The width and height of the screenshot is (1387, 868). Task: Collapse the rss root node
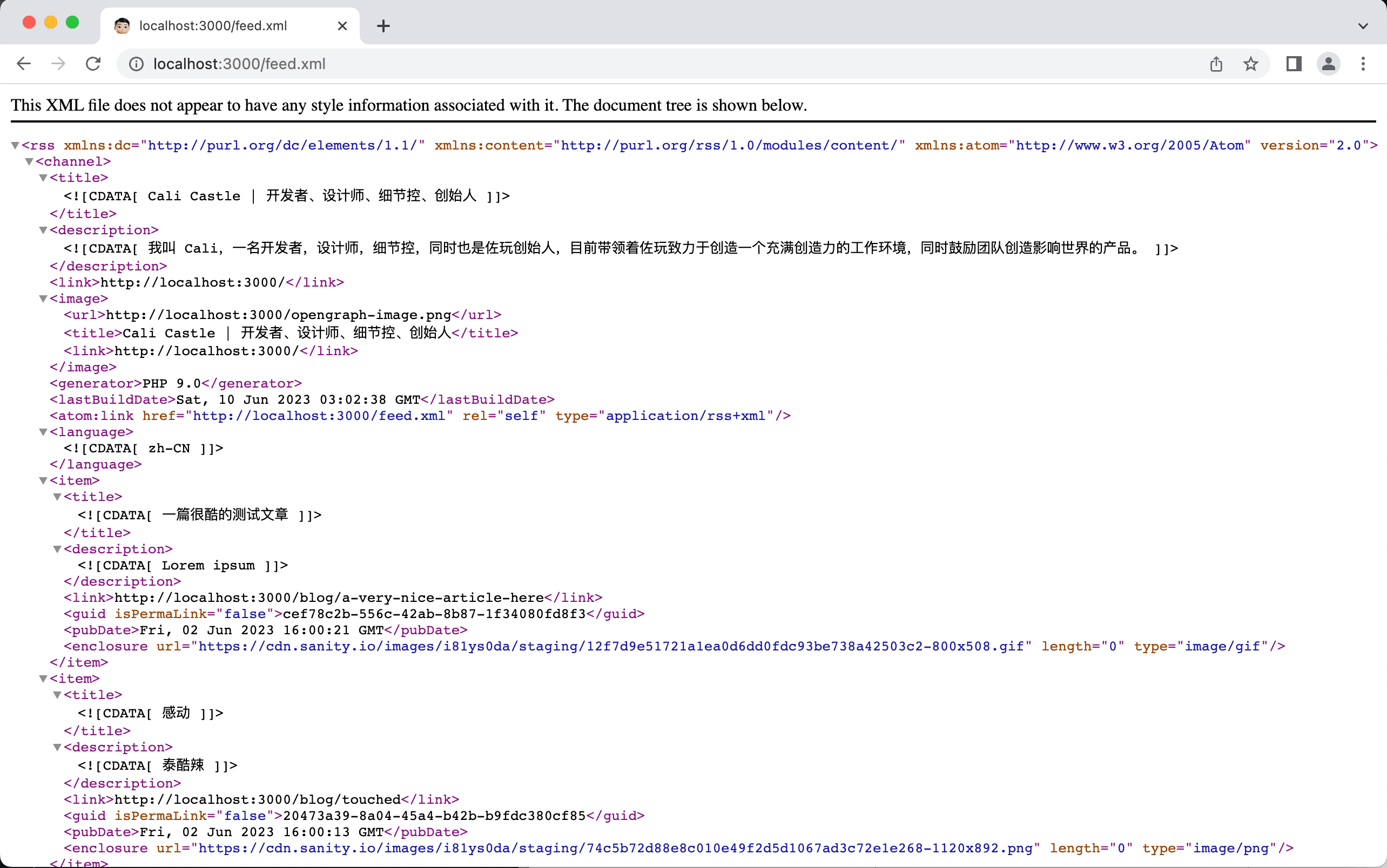(x=16, y=145)
